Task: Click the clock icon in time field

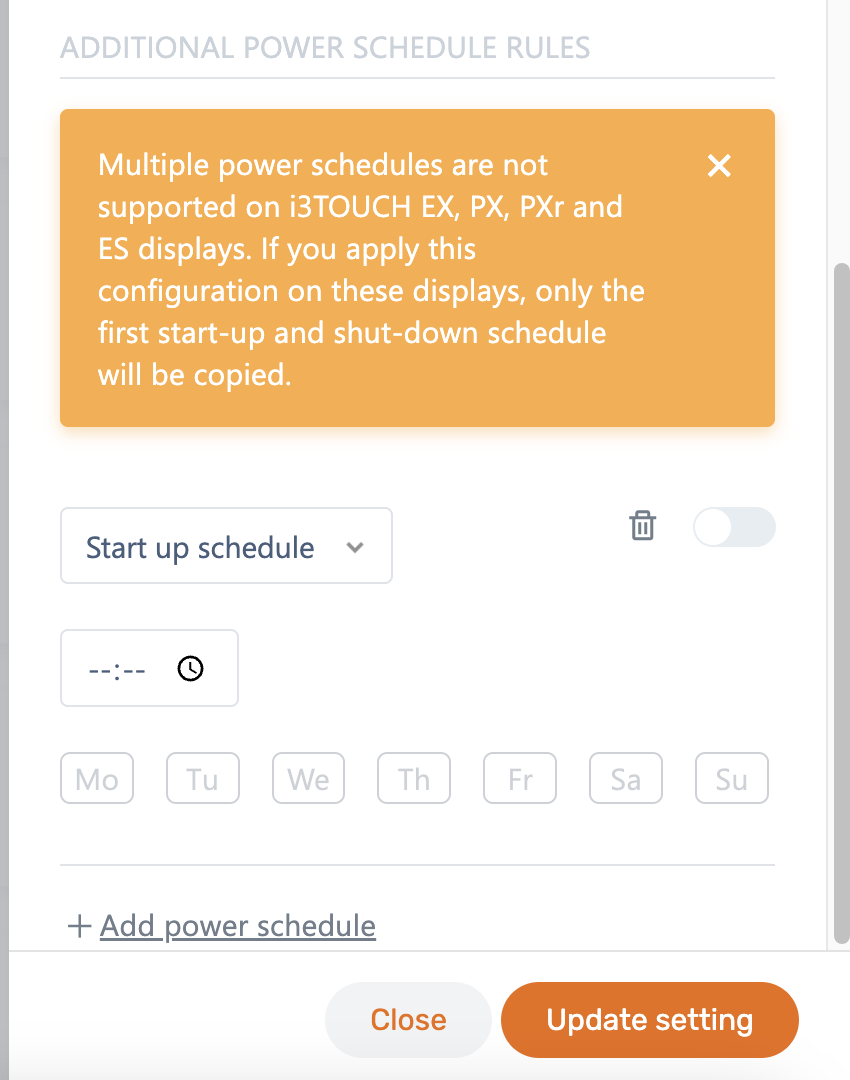Action: [190, 669]
